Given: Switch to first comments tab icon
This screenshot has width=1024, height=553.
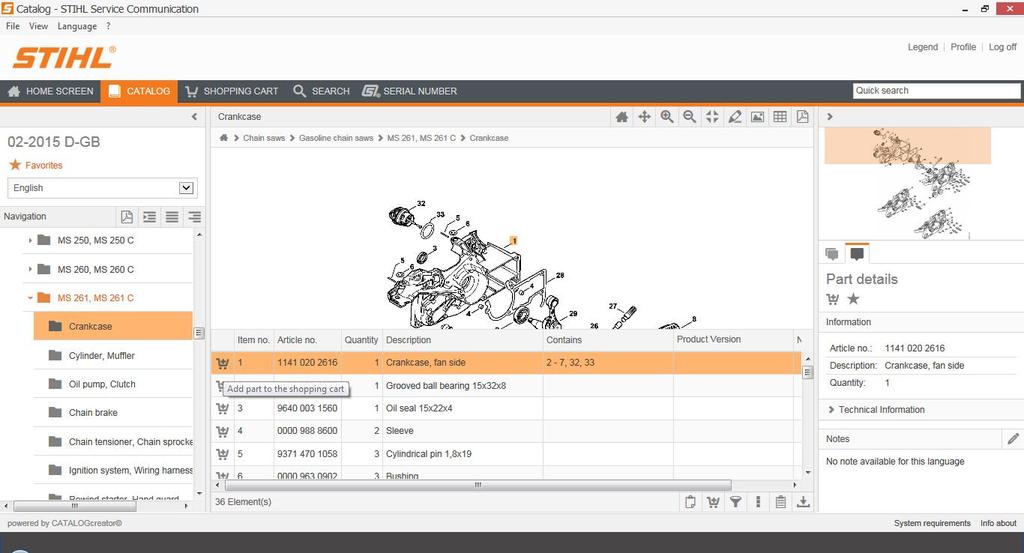Looking at the screenshot, I should click(832, 253).
